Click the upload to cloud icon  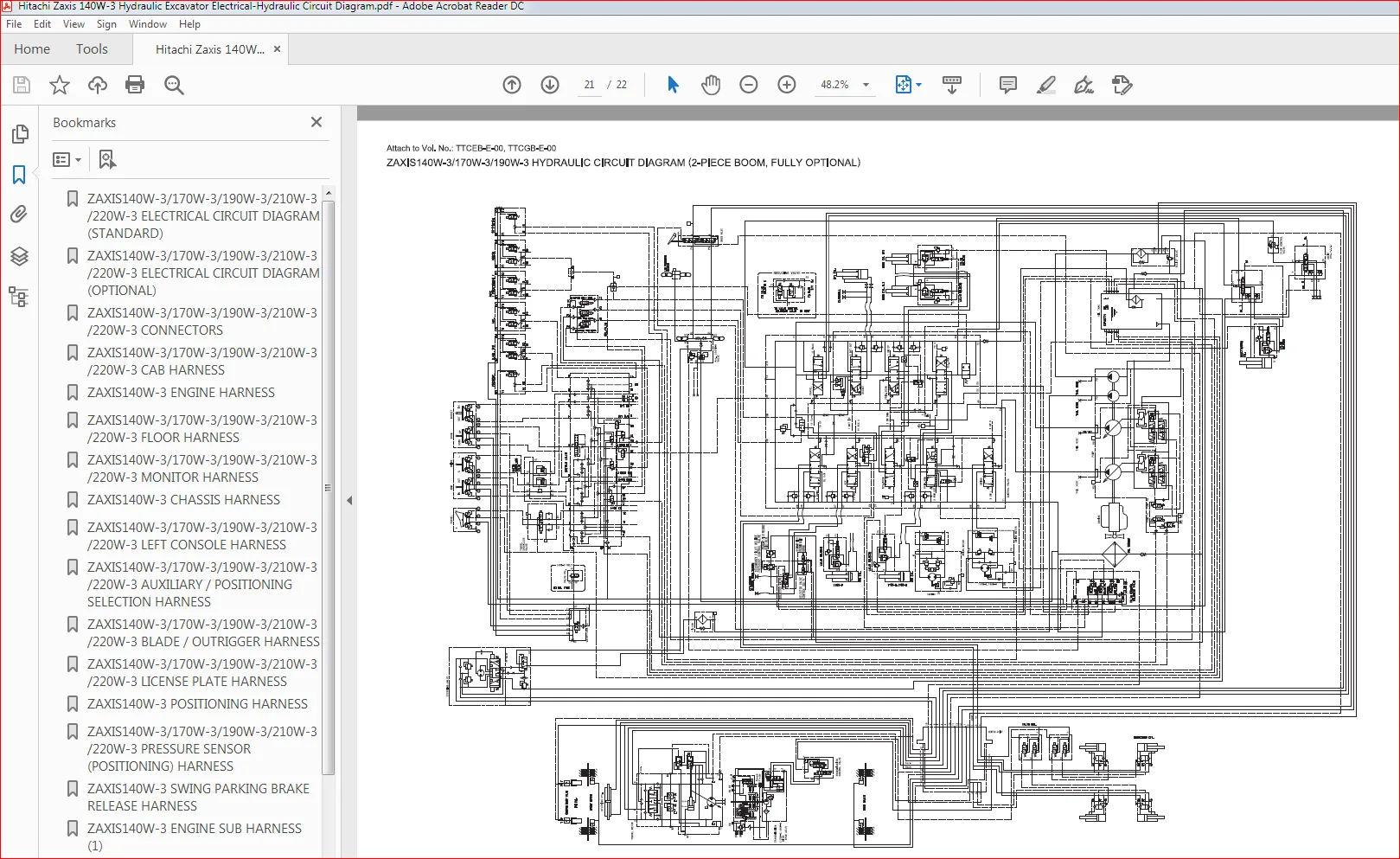(x=98, y=85)
